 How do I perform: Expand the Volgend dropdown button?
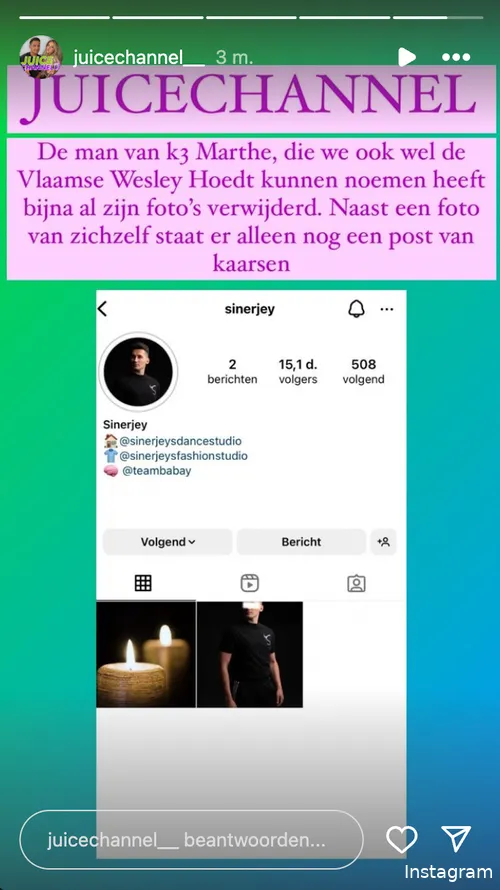coord(167,542)
